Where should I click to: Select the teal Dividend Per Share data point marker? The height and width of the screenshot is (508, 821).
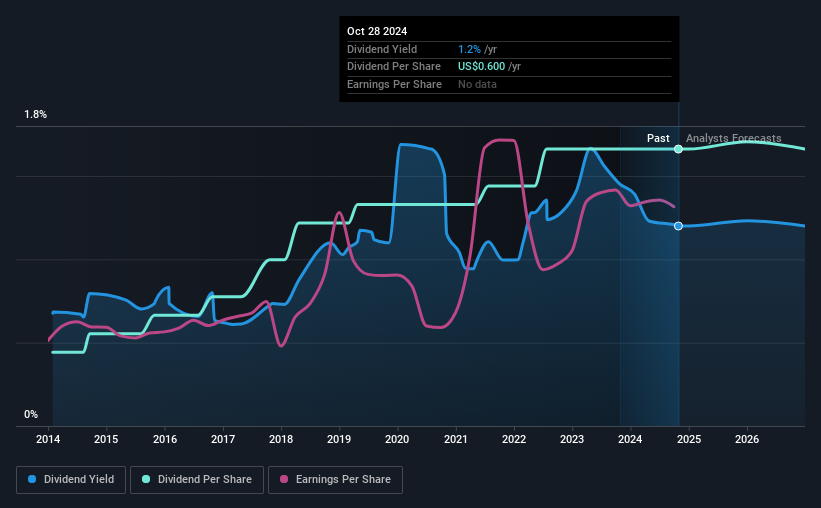[678, 149]
